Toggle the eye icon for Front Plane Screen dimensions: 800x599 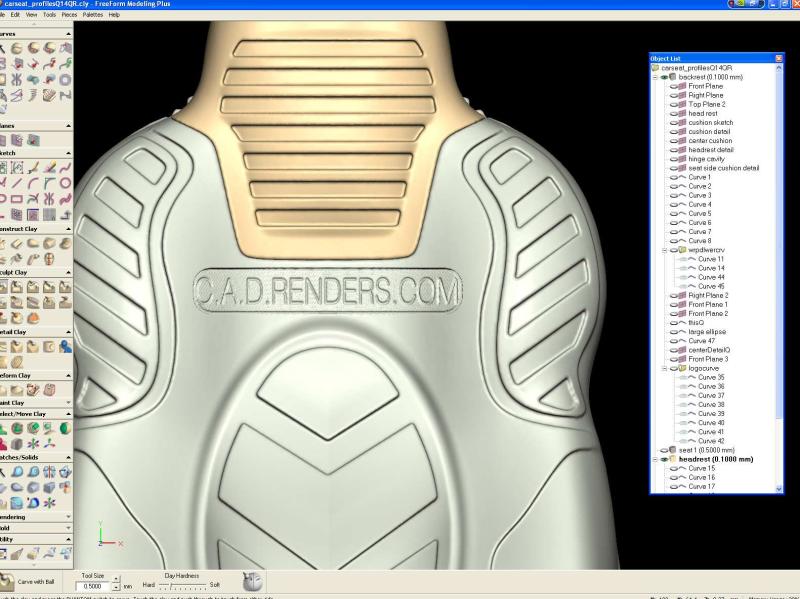(673, 86)
